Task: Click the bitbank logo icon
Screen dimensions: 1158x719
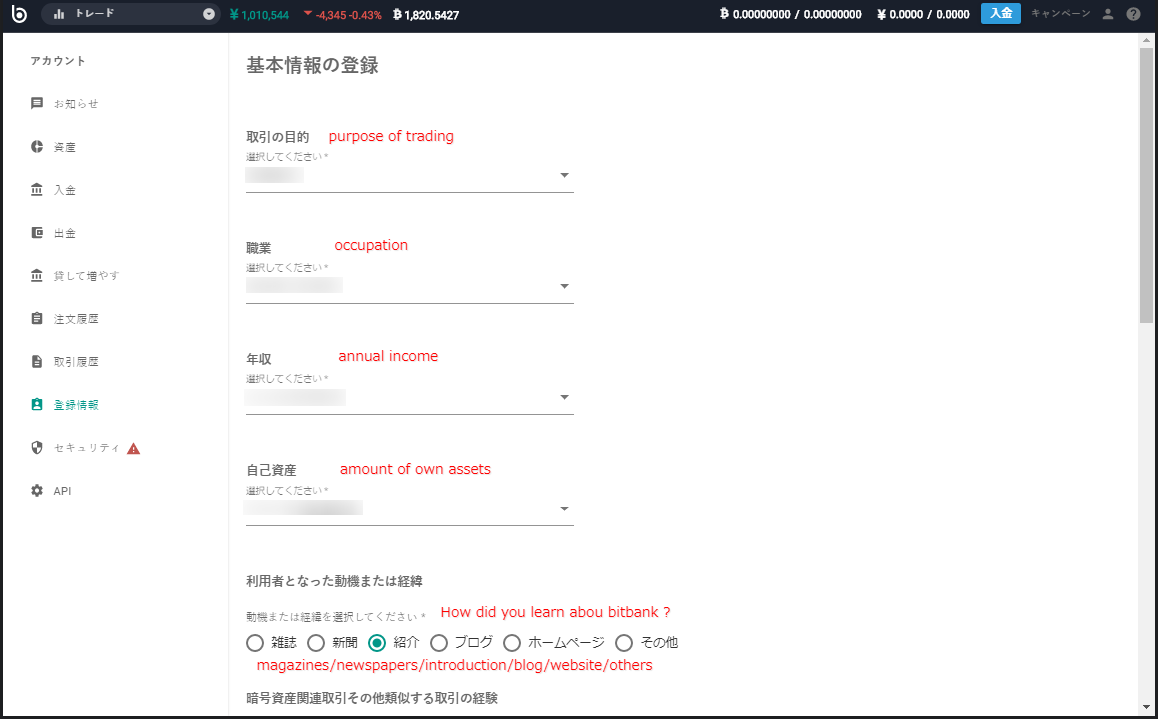Action: pos(19,14)
